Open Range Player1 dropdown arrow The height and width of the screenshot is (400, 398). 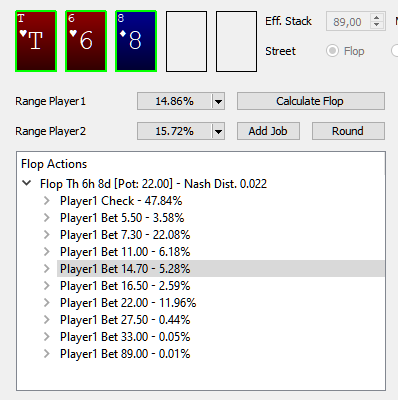pos(218,101)
